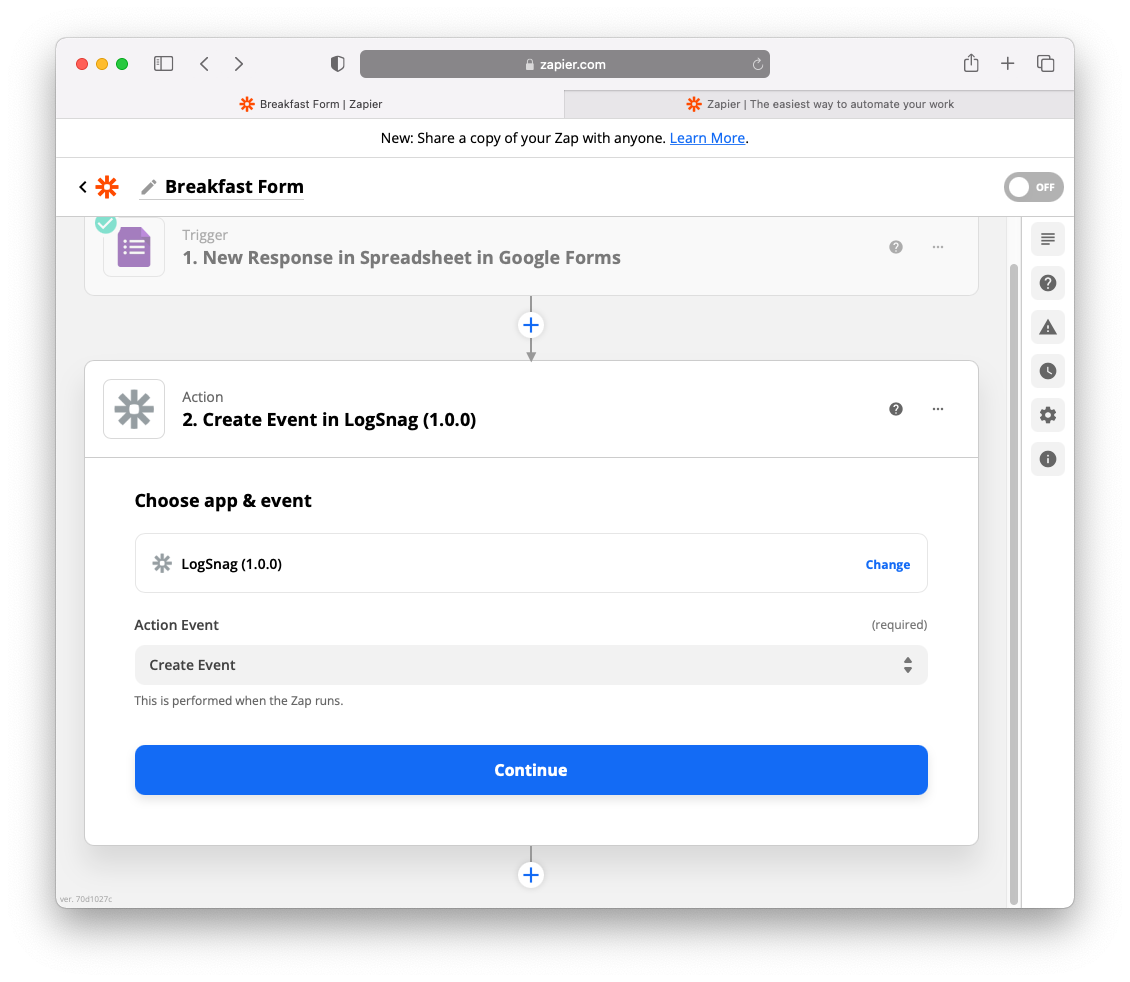Collapse the Create Event in LogSnag header
Viewport: 1130px width, 982px height.
click(x=531, y=409)
